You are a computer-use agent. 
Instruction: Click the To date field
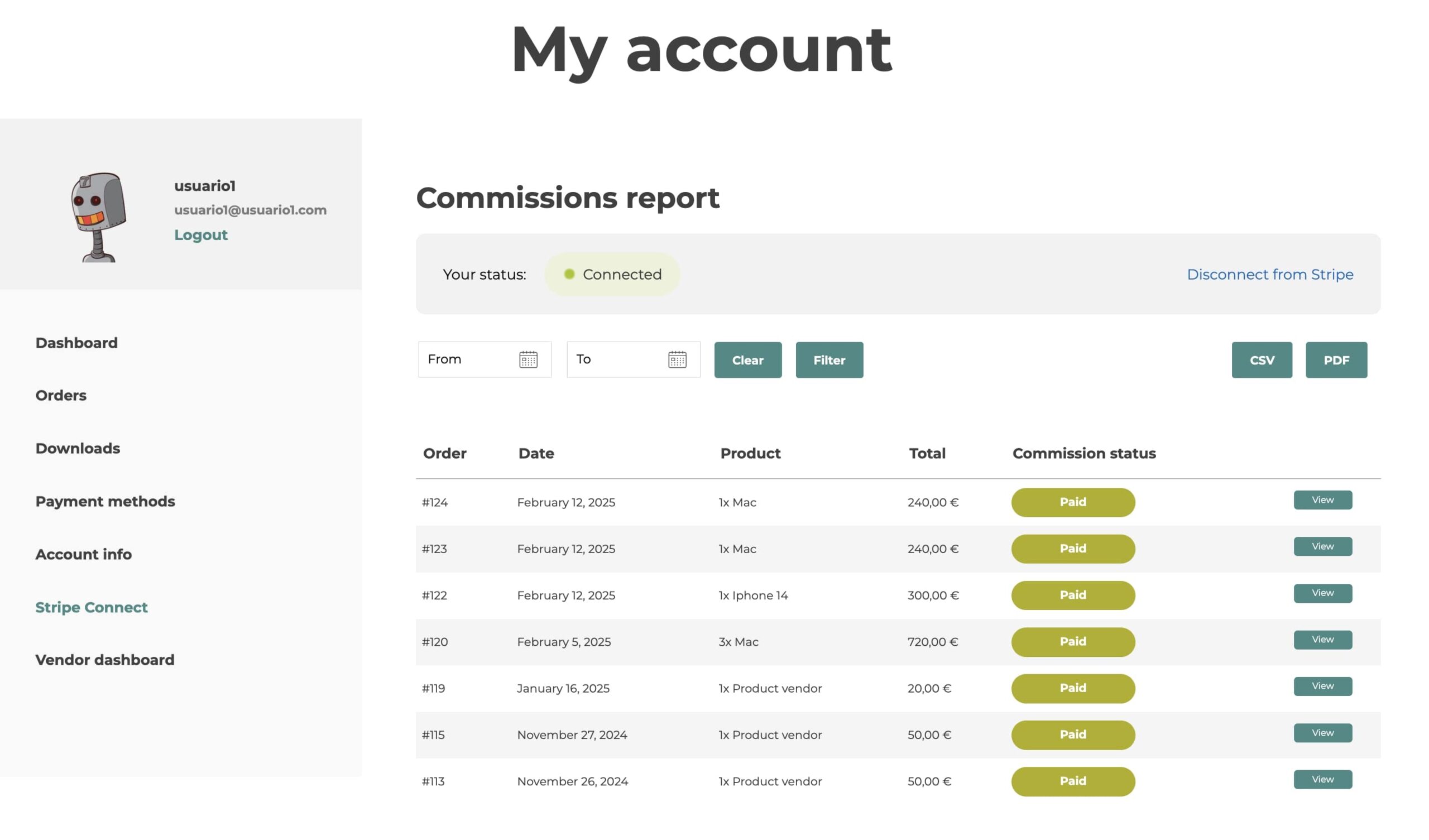click(634, 359)
